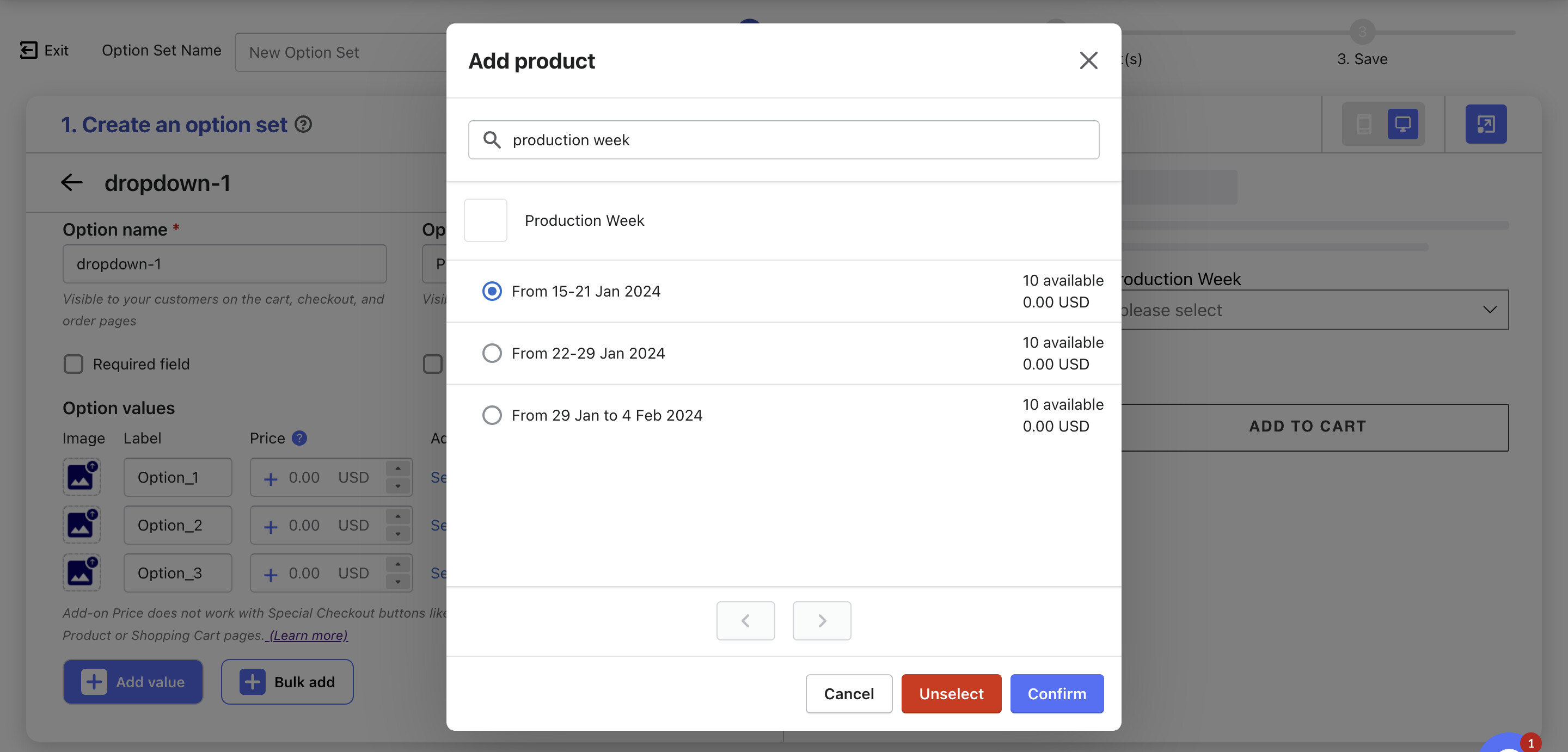Decrease Option_2 price with down arrow
Image resolution: width=1568 pixels, height=752 pixels.
[398, 534]
